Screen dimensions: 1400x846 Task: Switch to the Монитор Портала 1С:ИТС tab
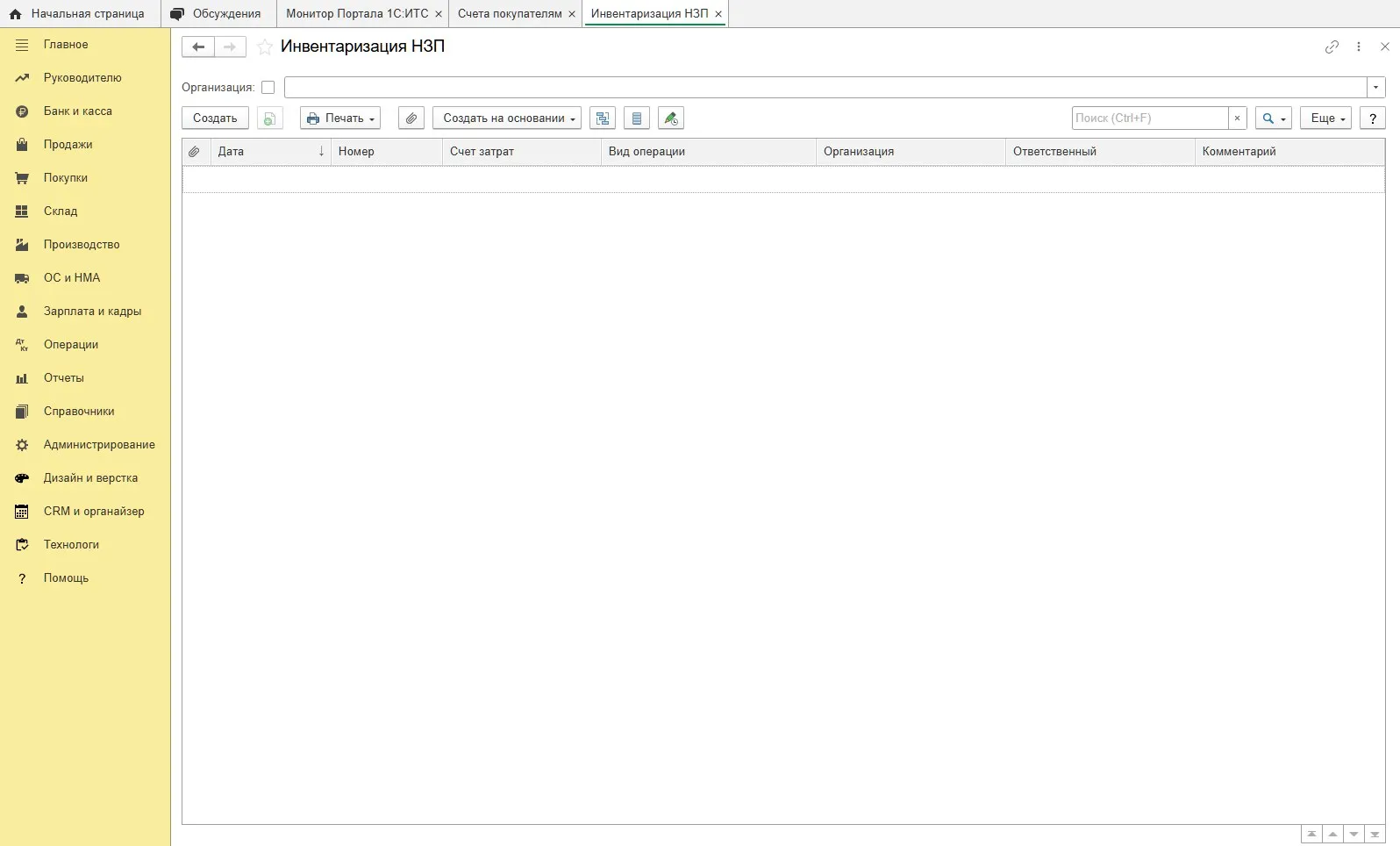tap(357, 14)
